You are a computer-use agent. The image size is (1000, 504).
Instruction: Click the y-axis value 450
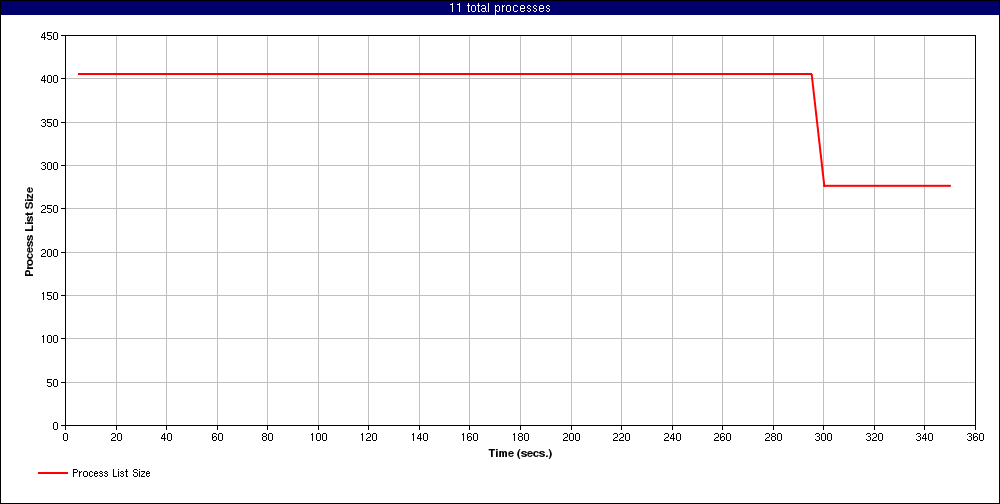click(x=52, y=36)
